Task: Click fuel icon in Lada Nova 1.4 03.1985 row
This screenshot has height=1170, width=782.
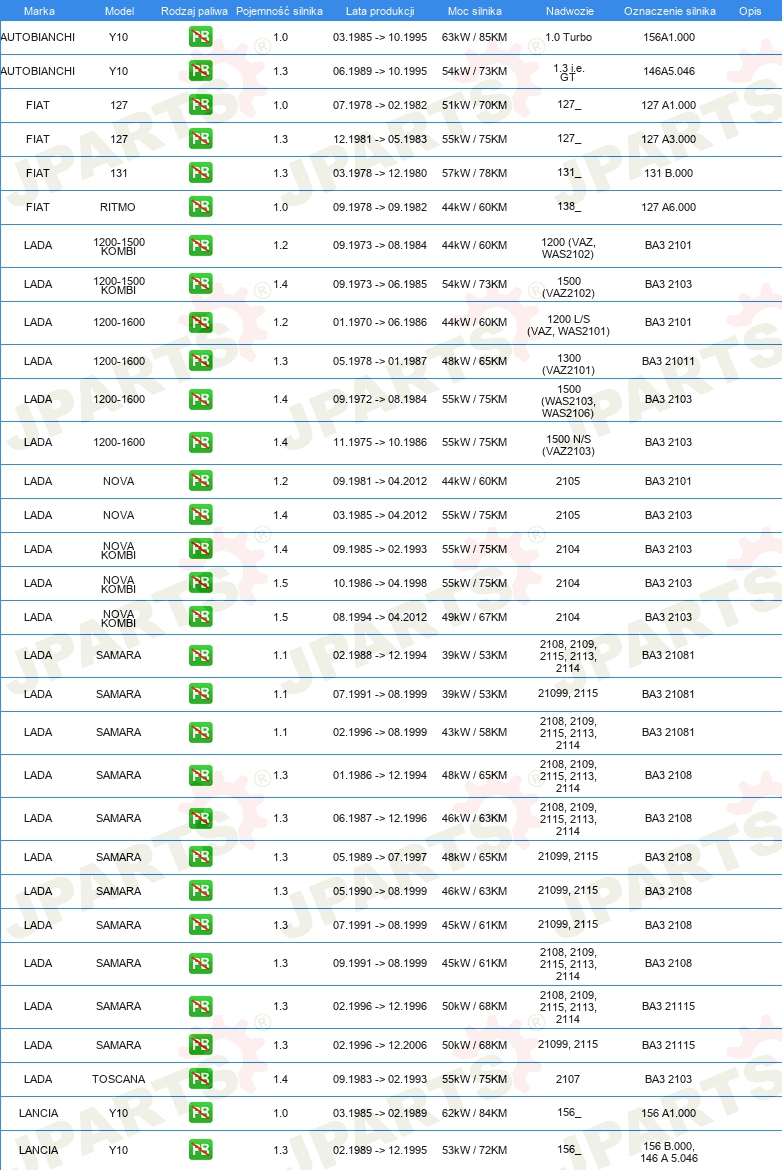Action: point(201,515)
